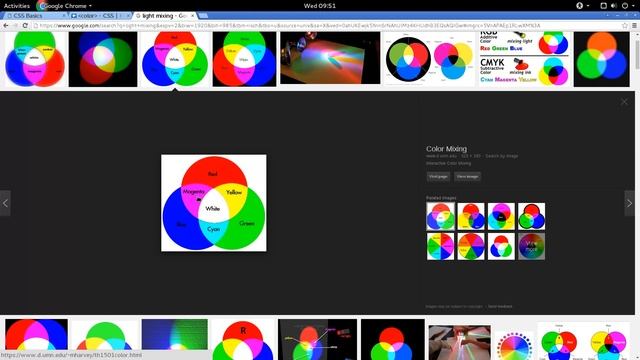Image resolution: width=640 pixels, height=360 pixels.
Task: Select bottom-row red magenta blue result
Action: pos(36,335)
